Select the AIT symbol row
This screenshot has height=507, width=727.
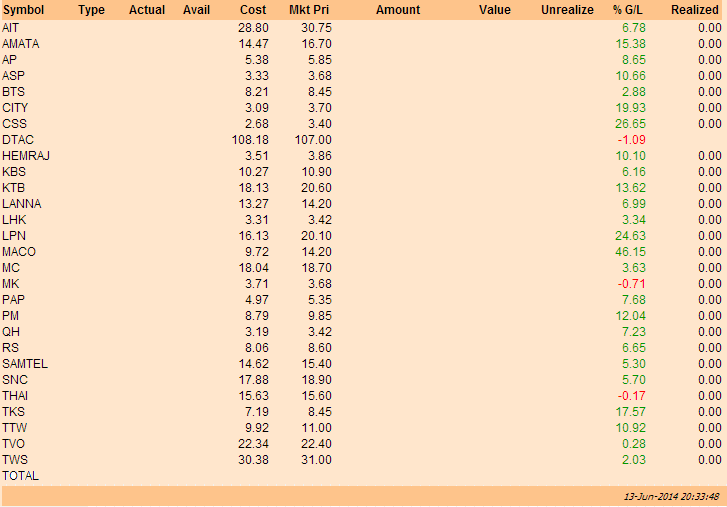364,28
